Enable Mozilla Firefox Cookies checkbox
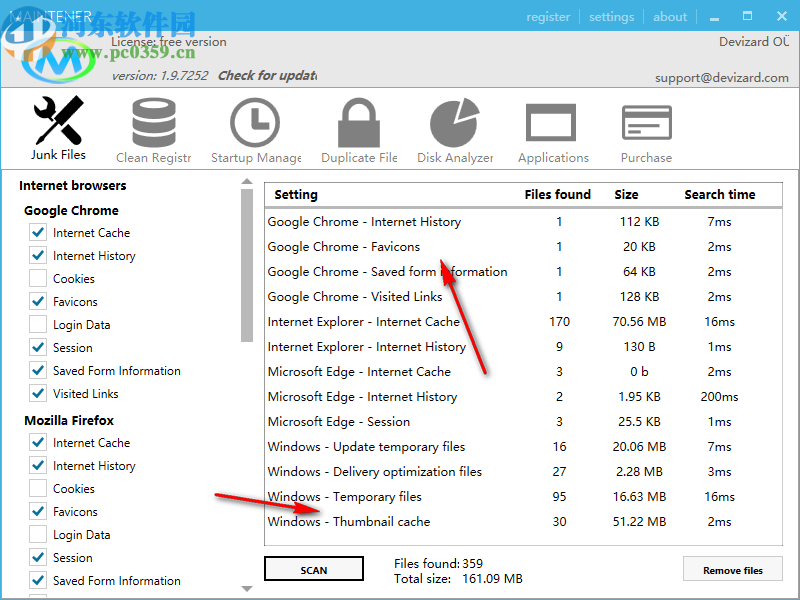The height and width of the screenshot is (600, 800). (38, 488)
